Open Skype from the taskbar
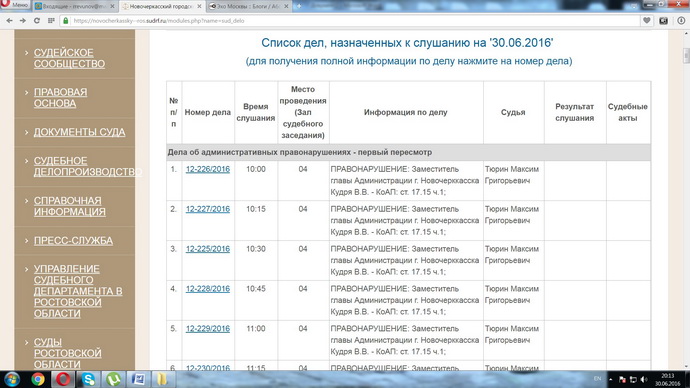Viewport: 690px width, 388px height. [x=88, y=379]
